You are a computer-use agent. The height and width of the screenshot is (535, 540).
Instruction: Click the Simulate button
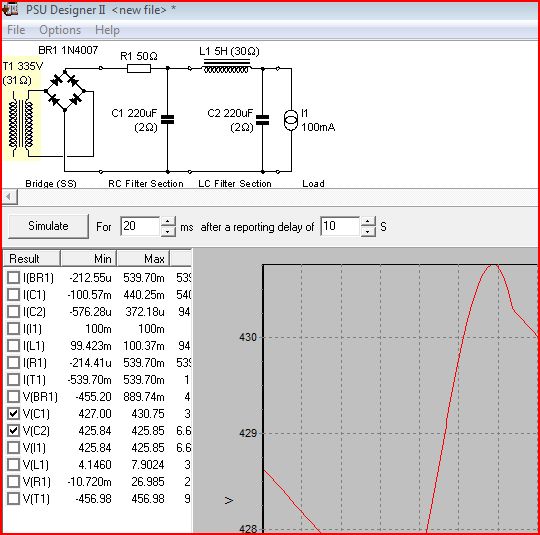tap(48, 226)
